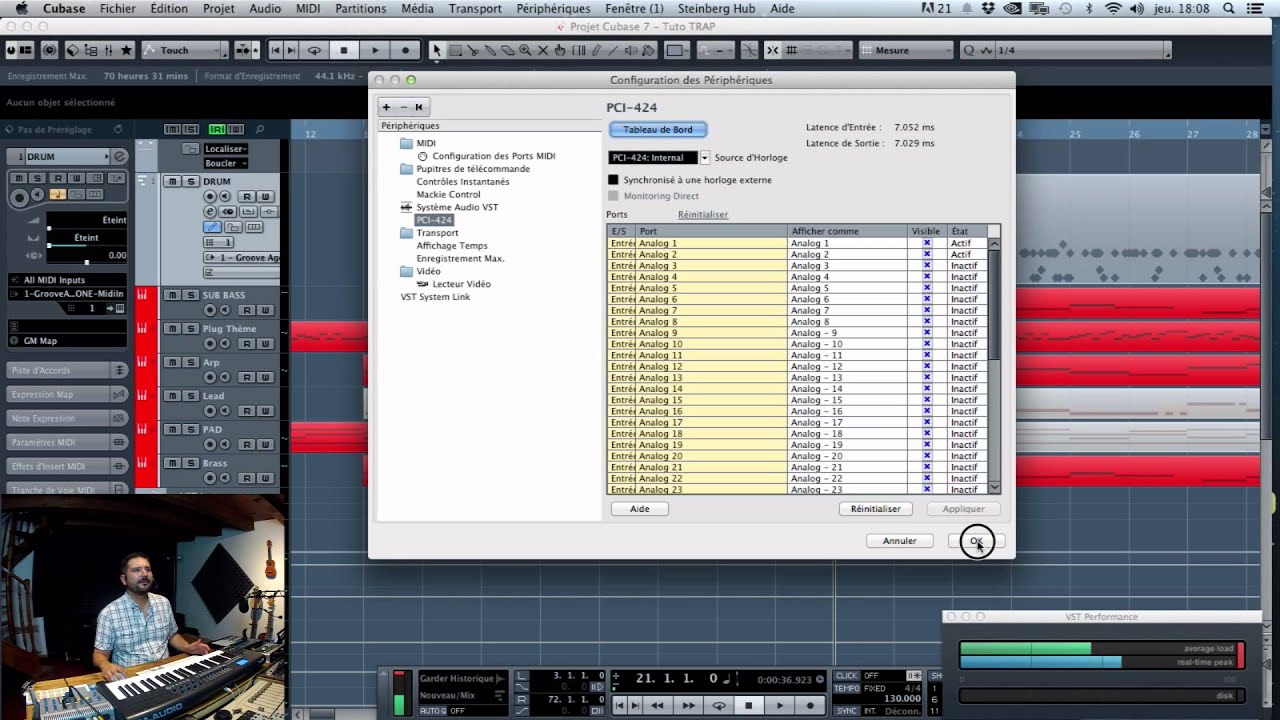The image size is (1280, 720).
Task: Click the Réinitialiser link beside Ports
Action: click(x=703, y=215)
